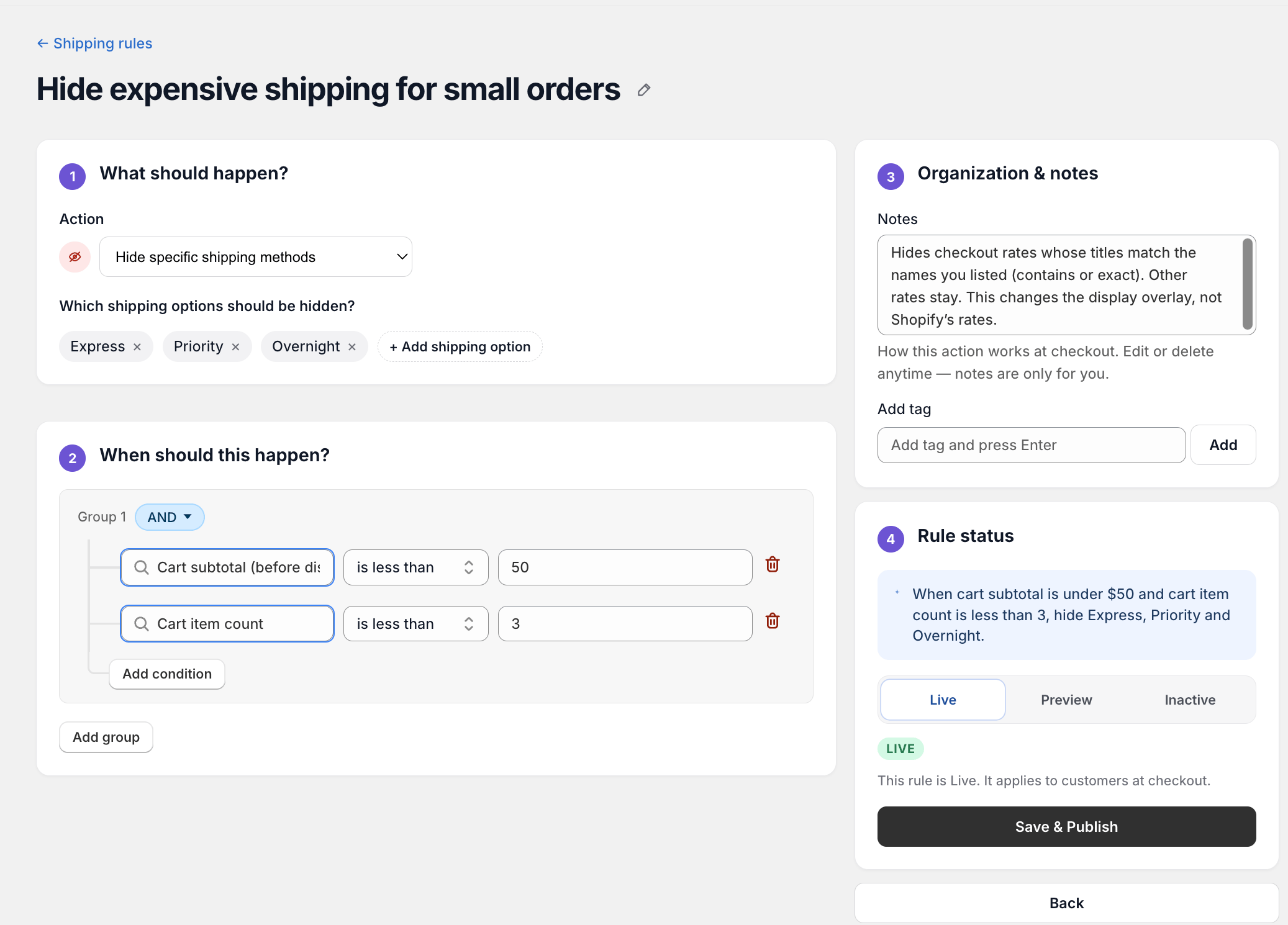Click the value field containing 3

click(x=625, y=624)
